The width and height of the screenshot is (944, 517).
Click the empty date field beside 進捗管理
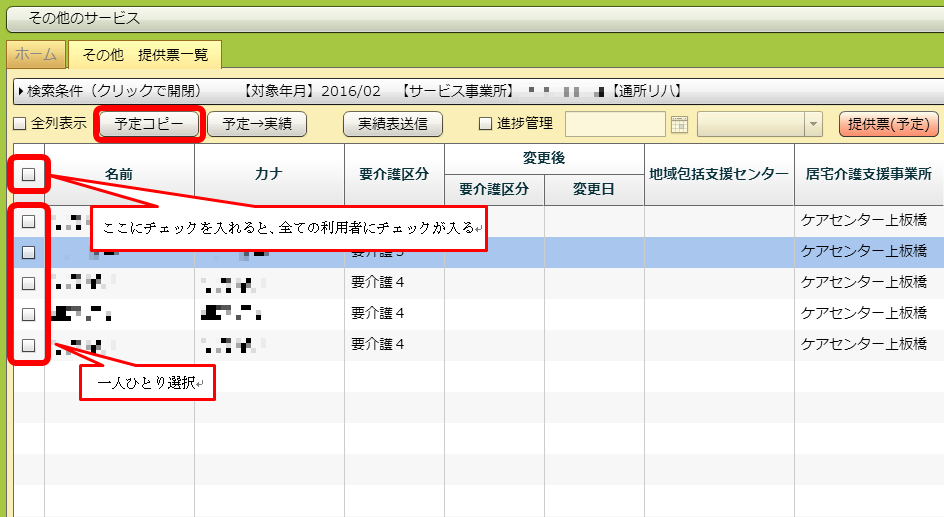click(x=615, y=124)
